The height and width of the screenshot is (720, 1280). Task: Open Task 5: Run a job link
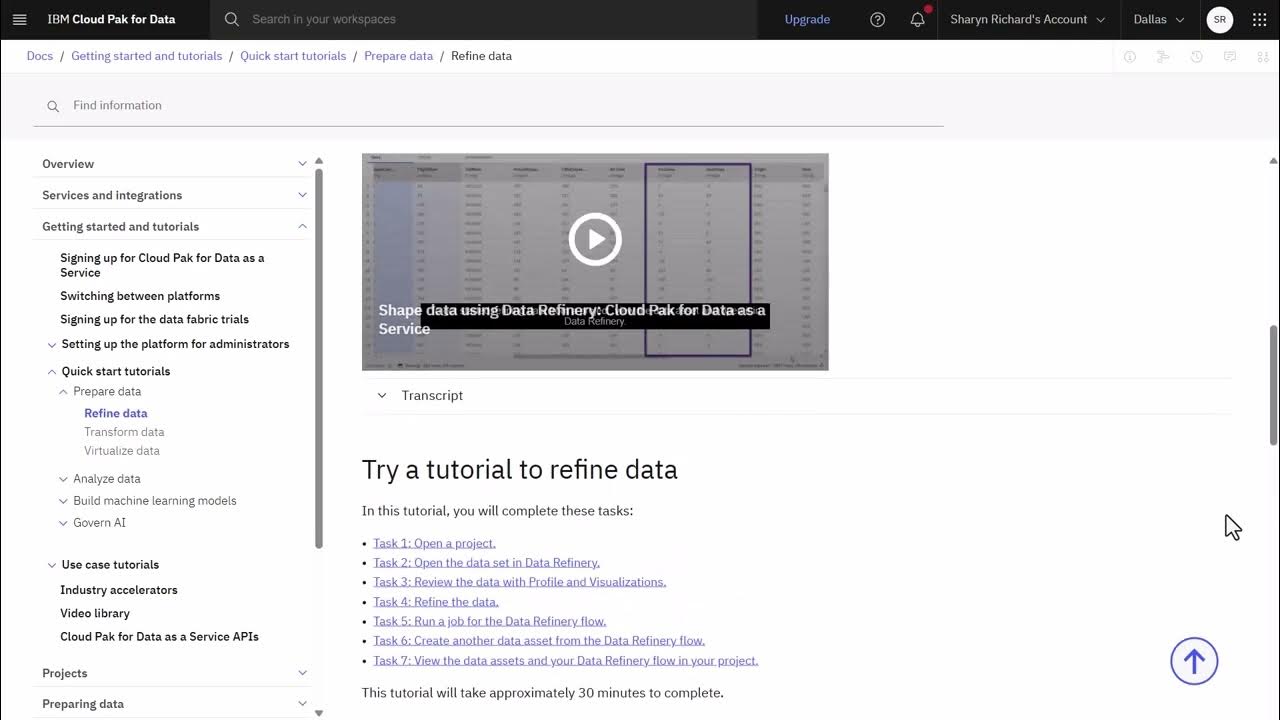point(489,621)
